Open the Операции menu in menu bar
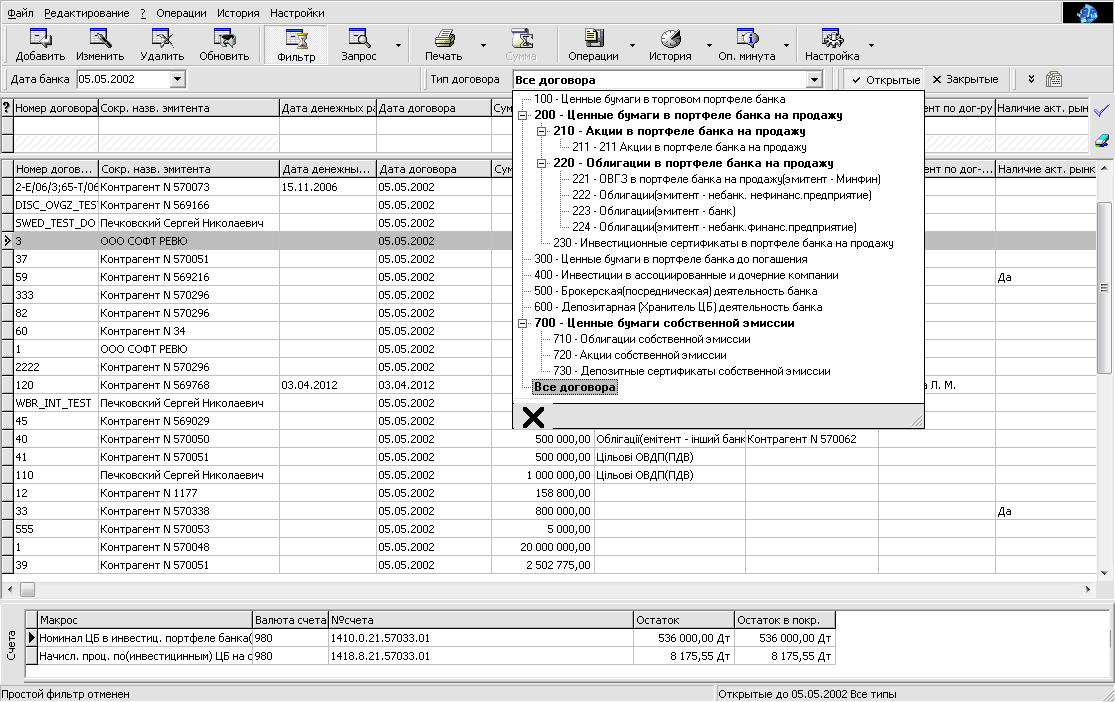Screen dimensions: 1115x702 tap(181, 13)
